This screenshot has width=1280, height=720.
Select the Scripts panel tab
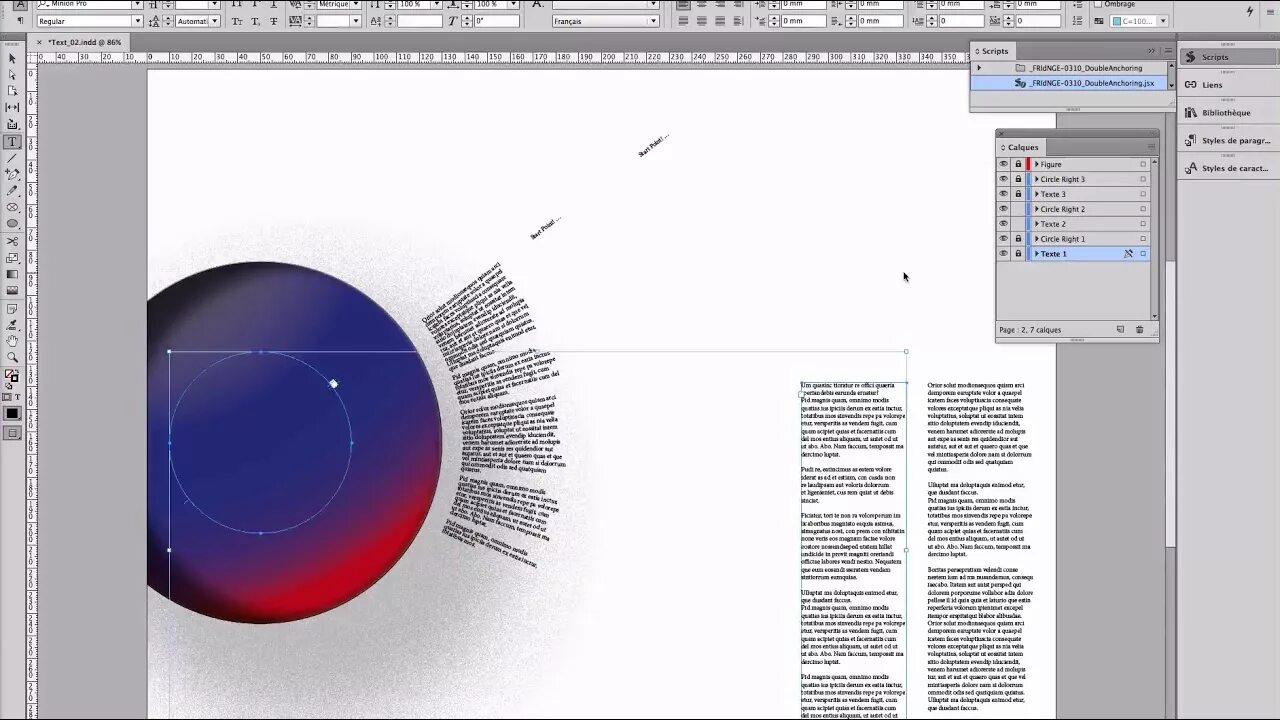pyautogui.click(x=994, y=51)
